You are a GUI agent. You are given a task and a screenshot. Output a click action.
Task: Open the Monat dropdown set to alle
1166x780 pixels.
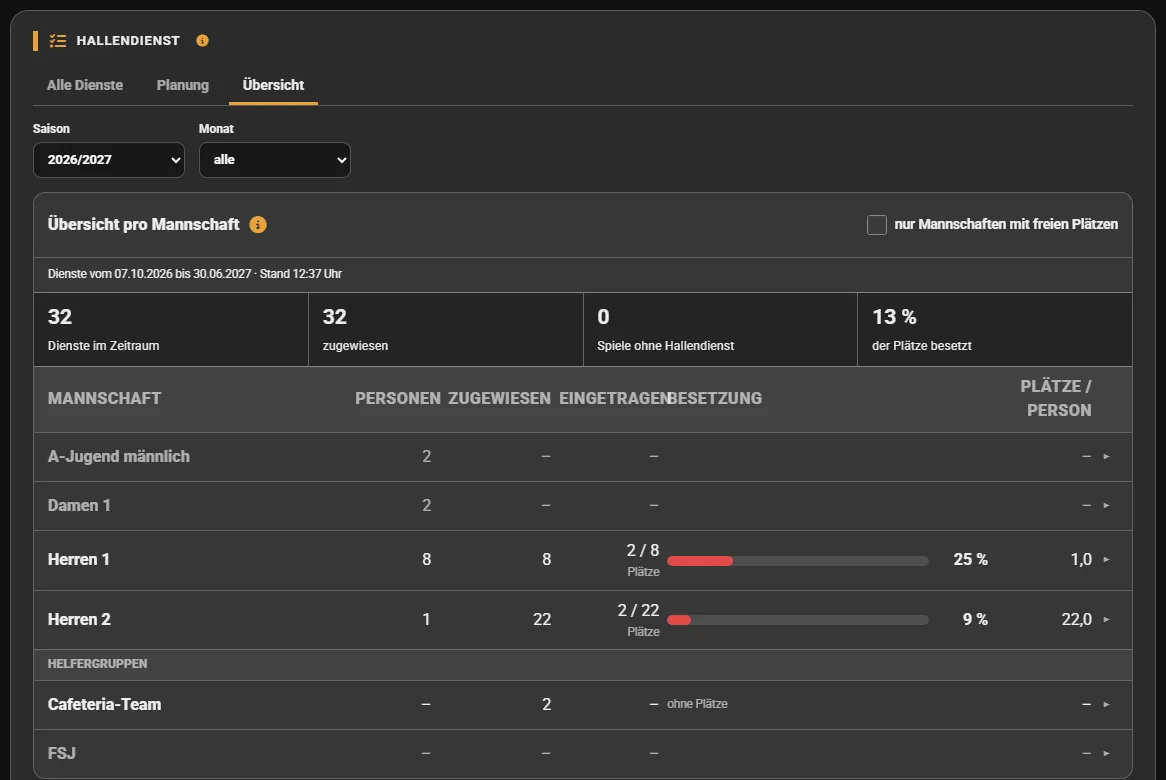[274, 160]
